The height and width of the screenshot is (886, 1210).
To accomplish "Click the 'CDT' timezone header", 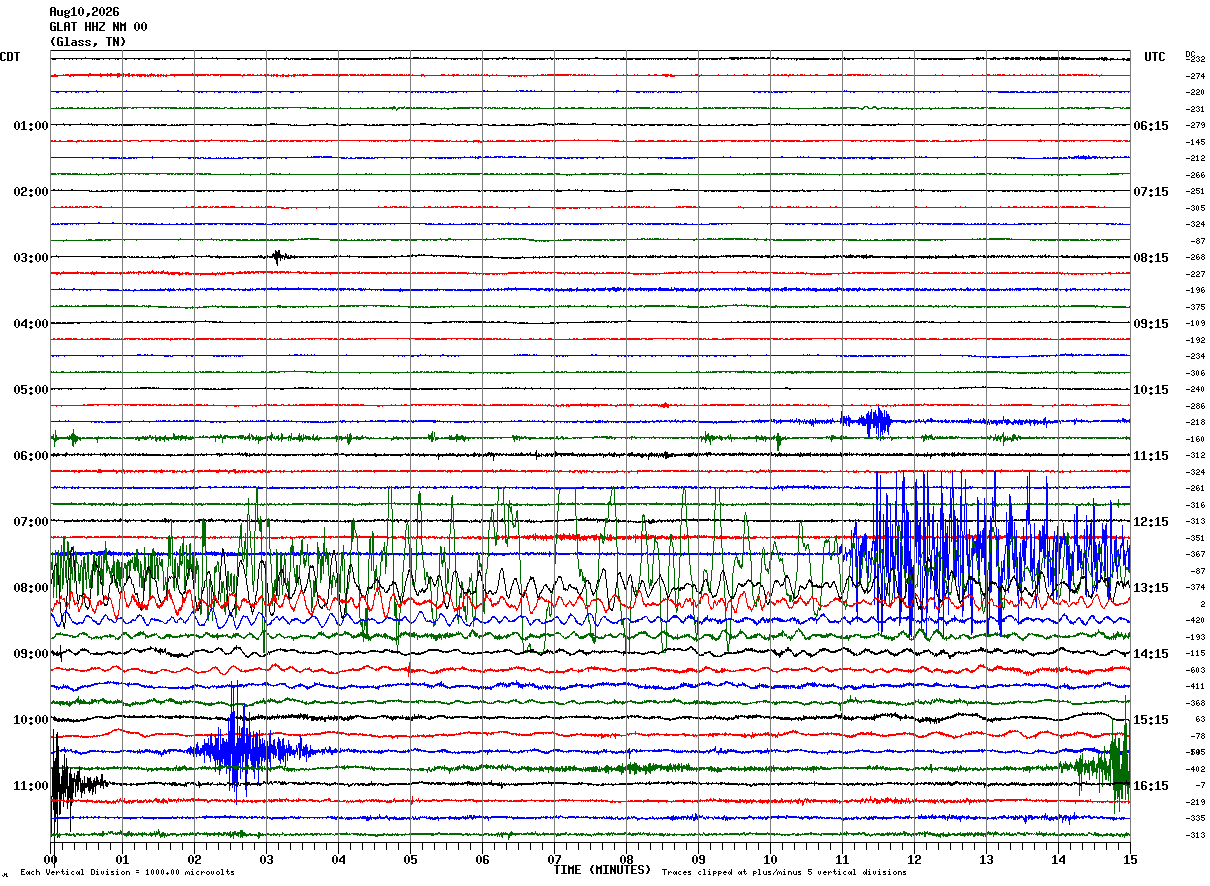I will [10, 57].
